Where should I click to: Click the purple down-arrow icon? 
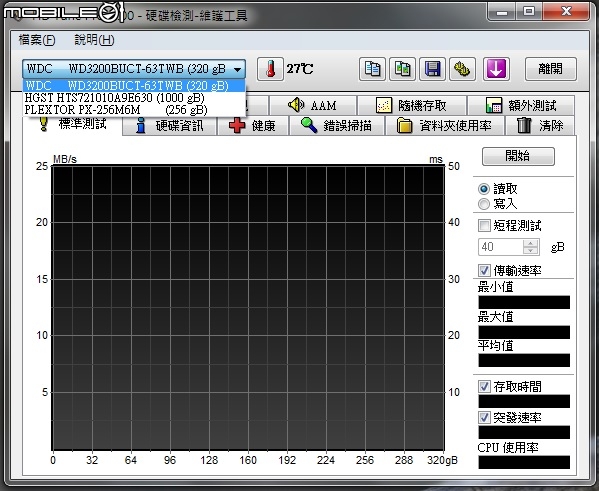496,69
